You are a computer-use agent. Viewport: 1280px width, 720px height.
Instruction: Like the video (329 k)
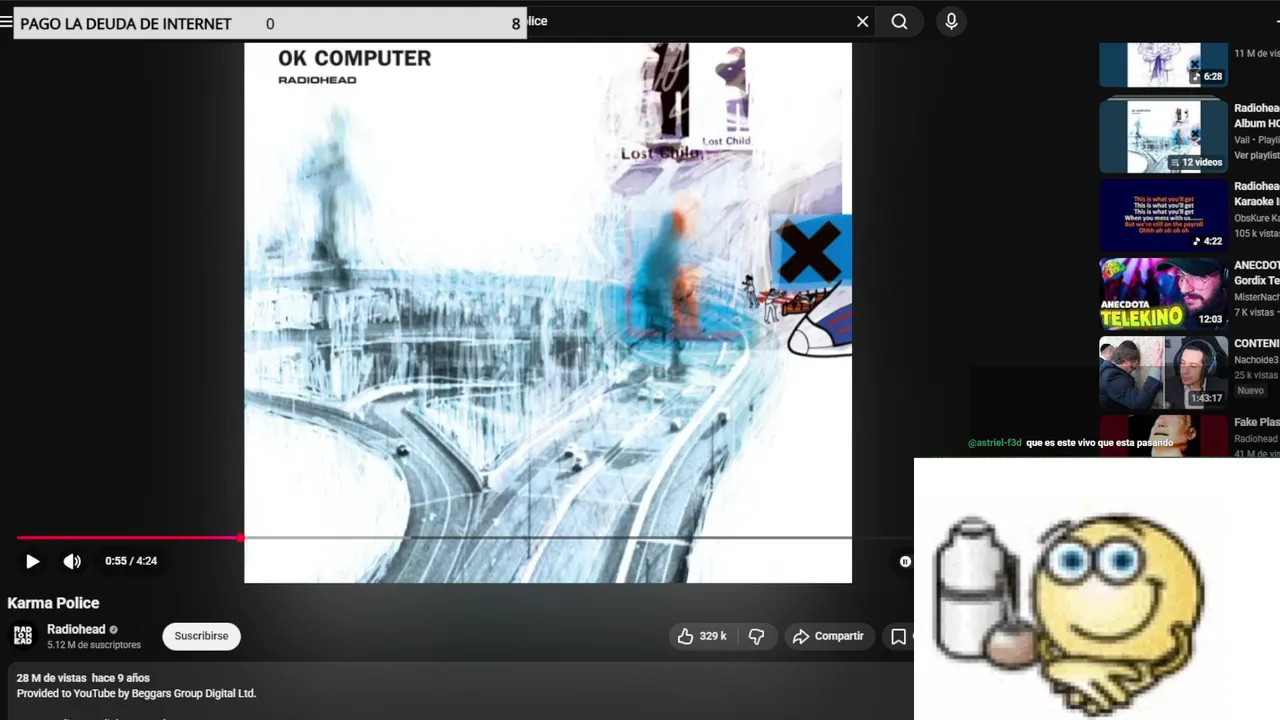[x=702, y=636]
